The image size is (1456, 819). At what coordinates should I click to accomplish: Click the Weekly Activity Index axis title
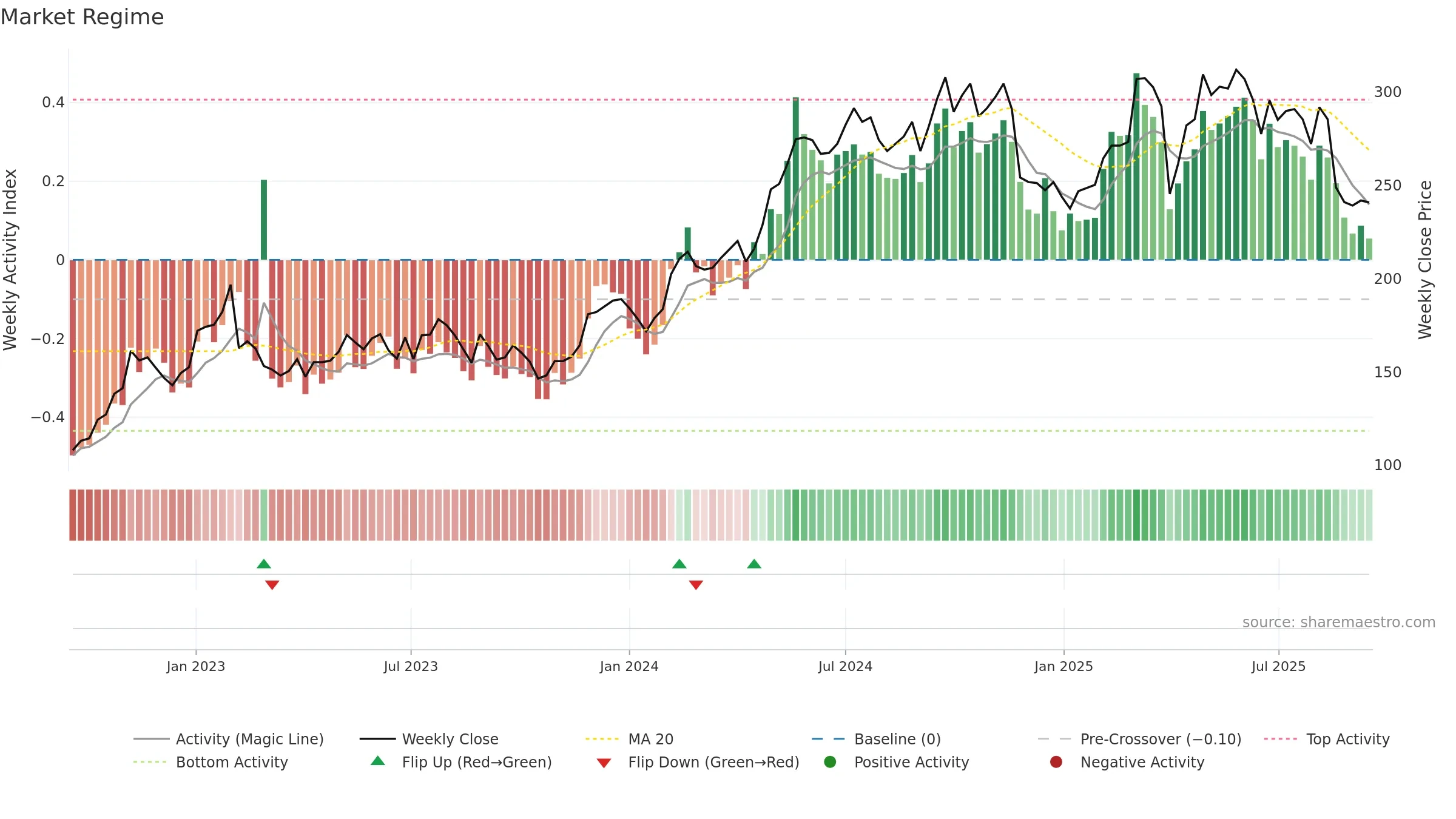(10, 260)
